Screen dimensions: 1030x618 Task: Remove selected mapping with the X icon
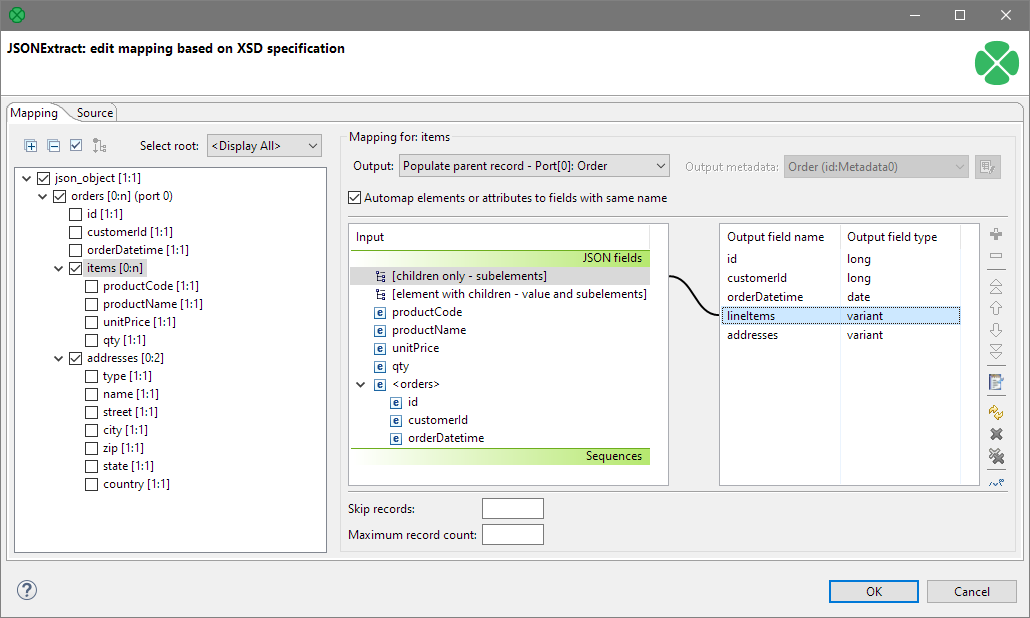tap(996, 434)
